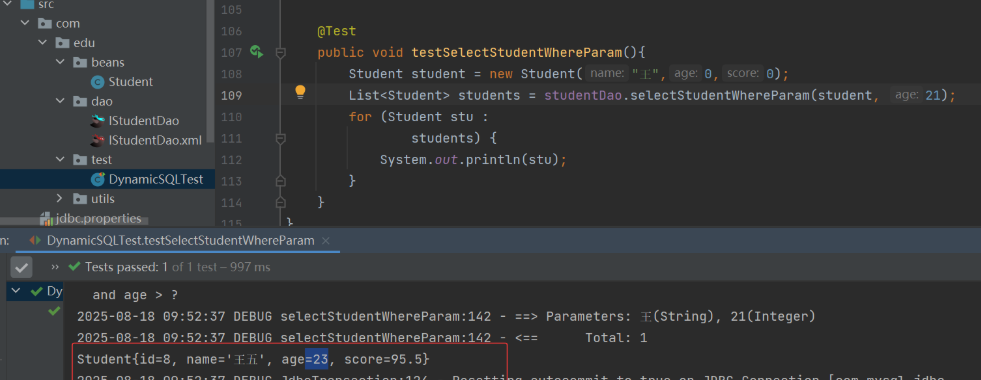Run the test from the line 107 gutter icon
Viewport: 981px width, 380px height.
256,52
